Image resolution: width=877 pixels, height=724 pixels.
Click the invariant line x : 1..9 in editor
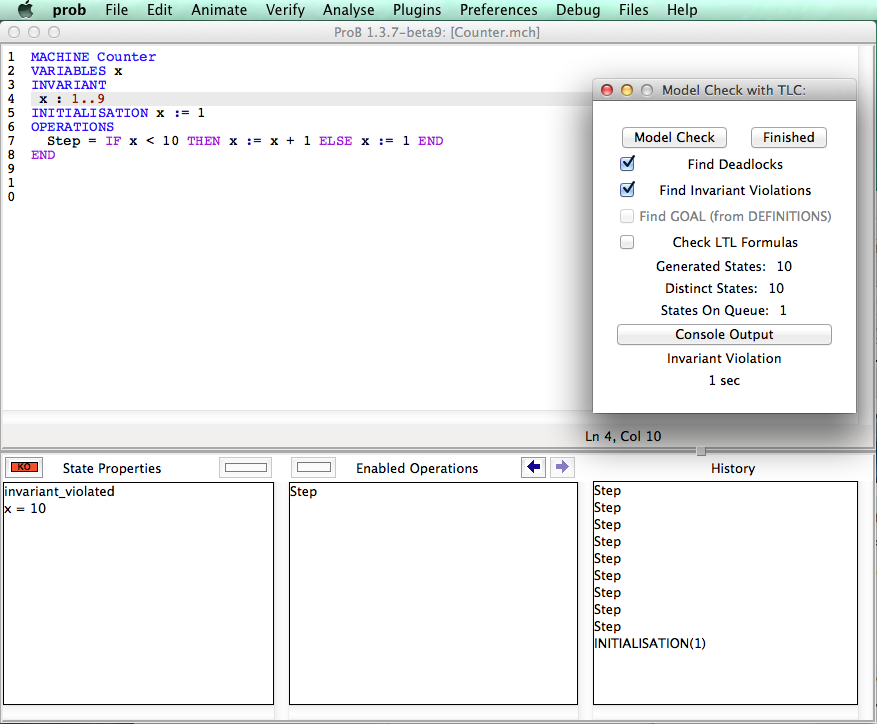point(72,99)
